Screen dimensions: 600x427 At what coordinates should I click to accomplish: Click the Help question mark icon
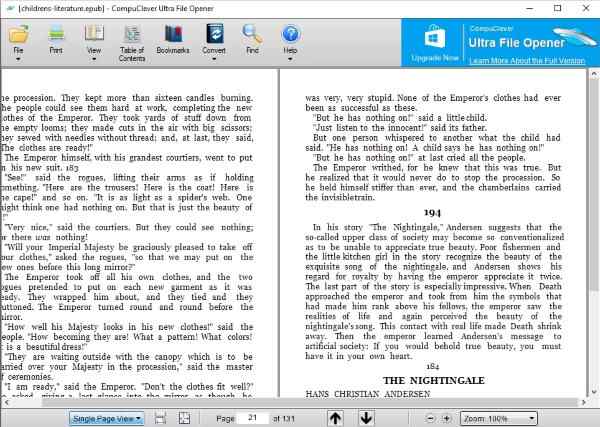[290, 34]
